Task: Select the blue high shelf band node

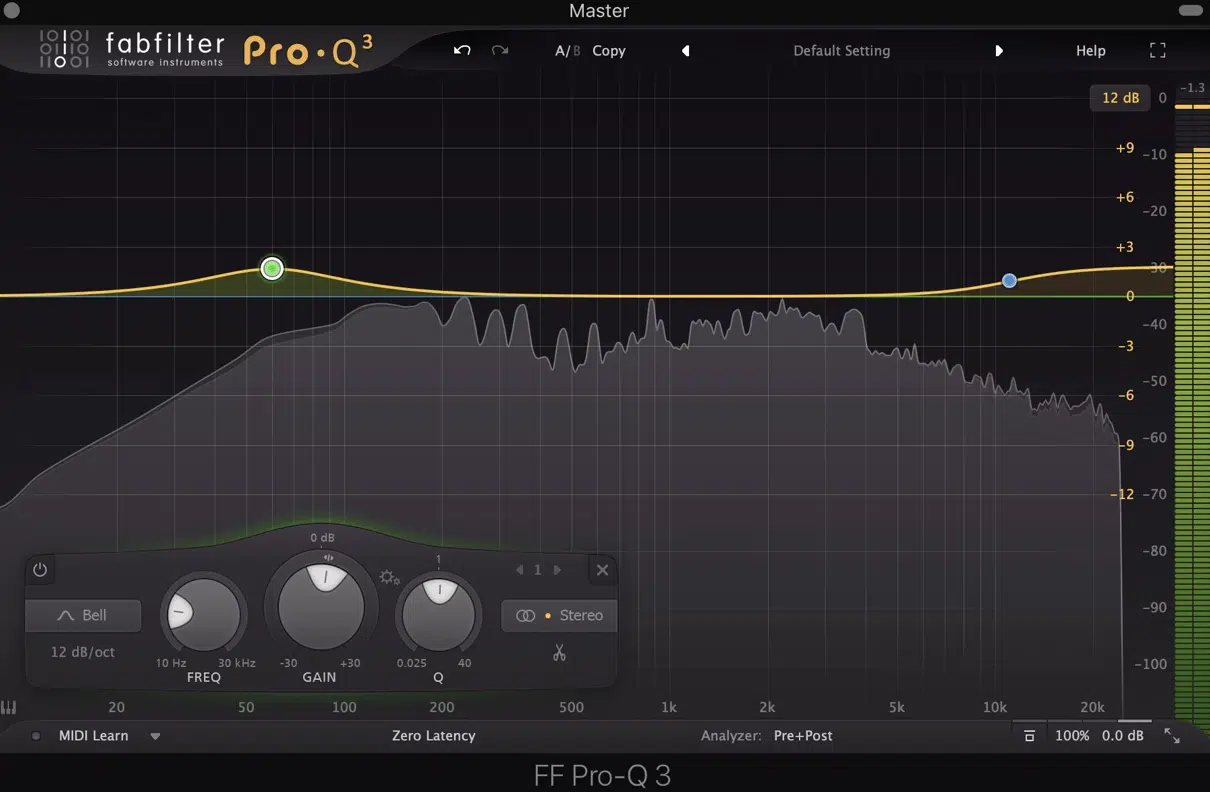Action: click(1009, 281)
